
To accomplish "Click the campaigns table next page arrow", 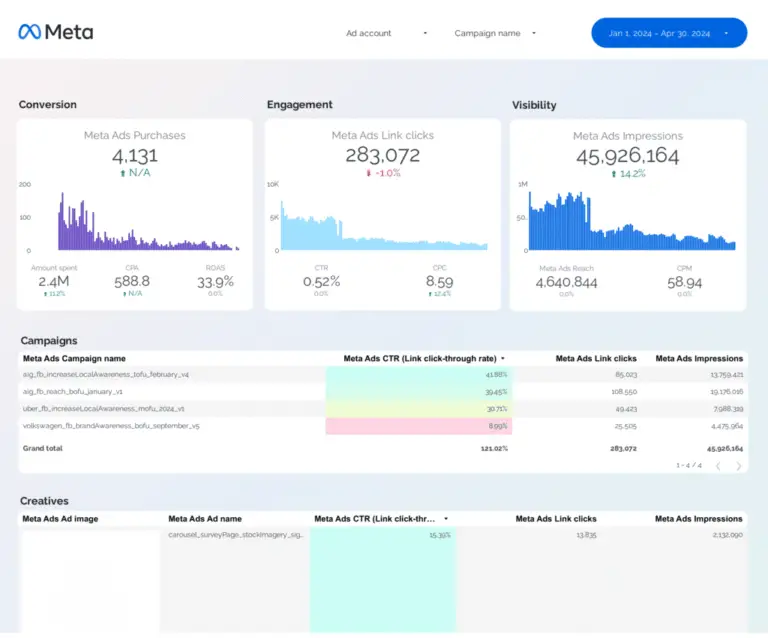I will [x=738, y=466].
